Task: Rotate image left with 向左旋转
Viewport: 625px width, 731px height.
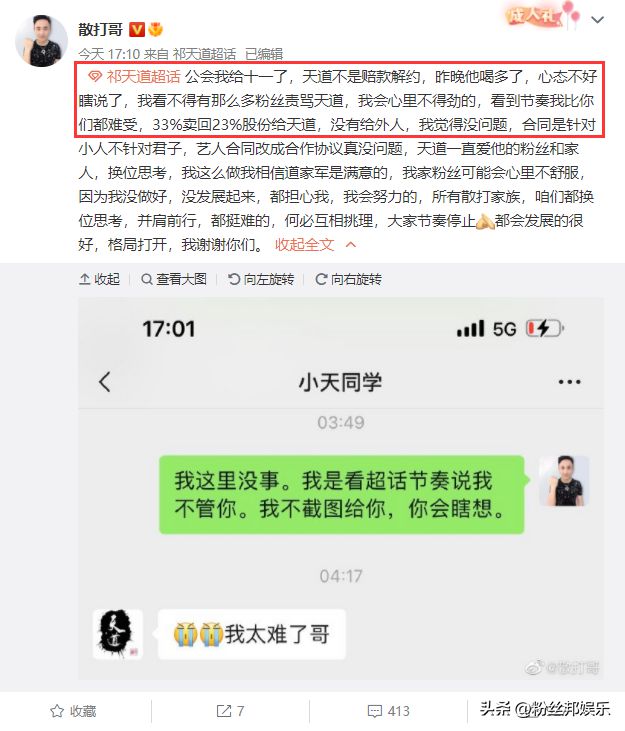Action: tap(261, 279)
